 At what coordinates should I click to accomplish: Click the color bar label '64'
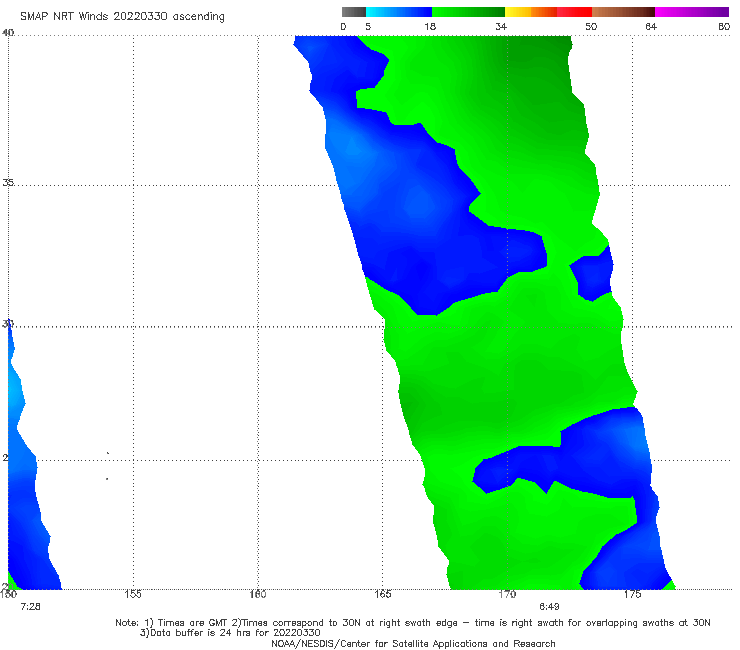(x=651, y=26)
